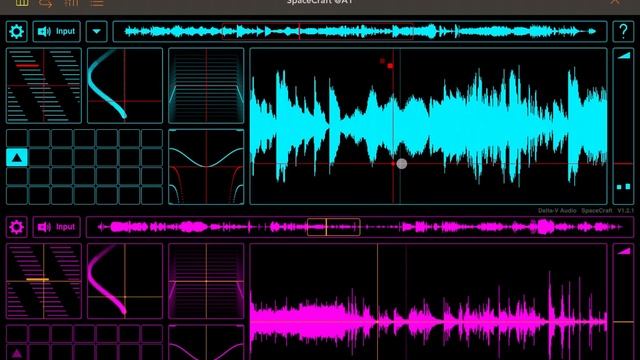Toggle the last pad in cyan grid's top row
Screen dimensions: 640x360
point(152,138)
